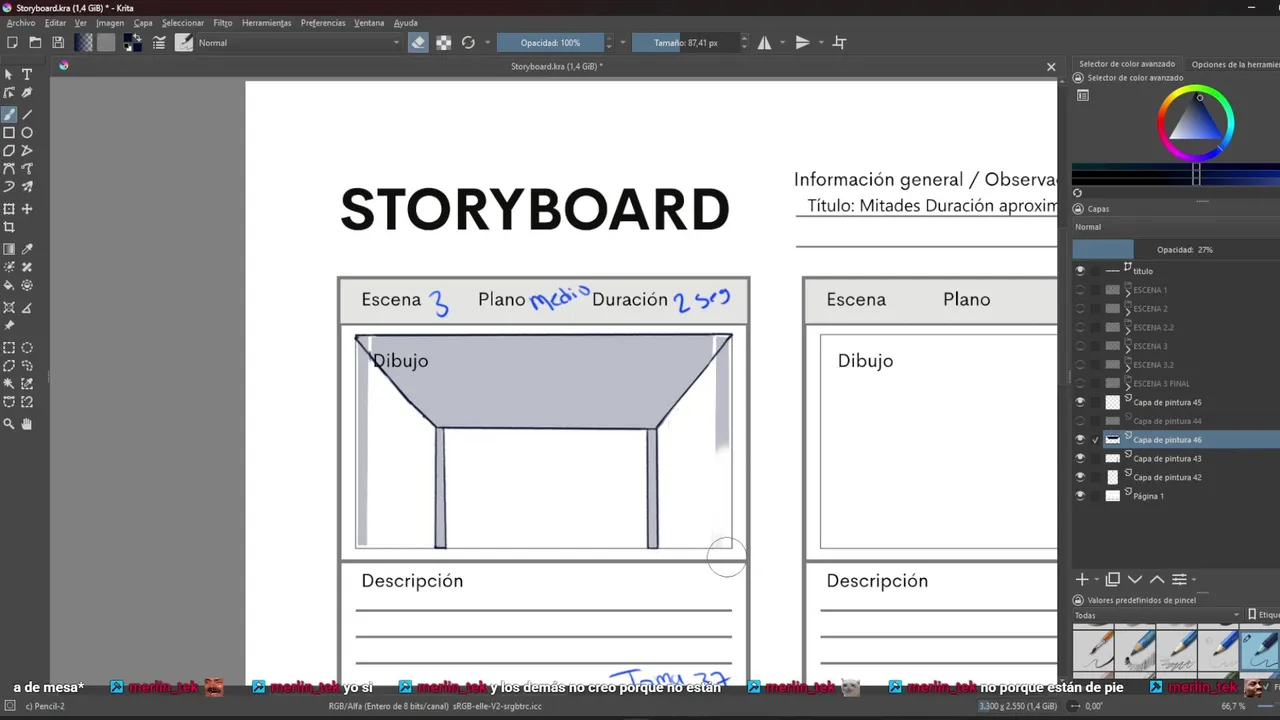
Task: Open the Capa menu
Action: [143, 23]
